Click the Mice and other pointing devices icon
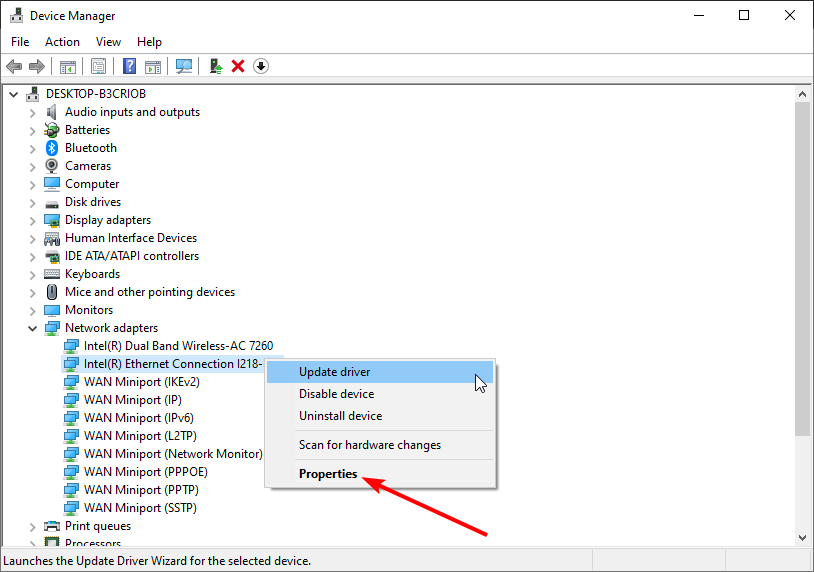Viewport: 814px width, 572px height. pos(52,292)
